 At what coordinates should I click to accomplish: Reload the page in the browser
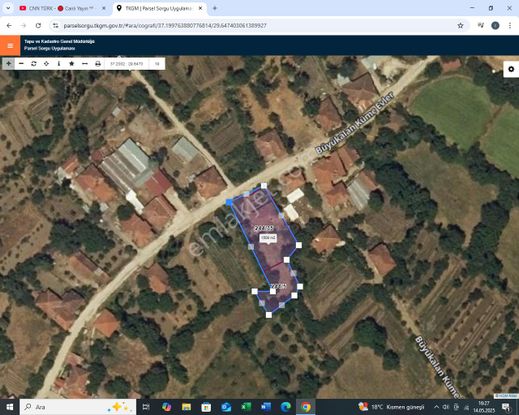point(38,26)
